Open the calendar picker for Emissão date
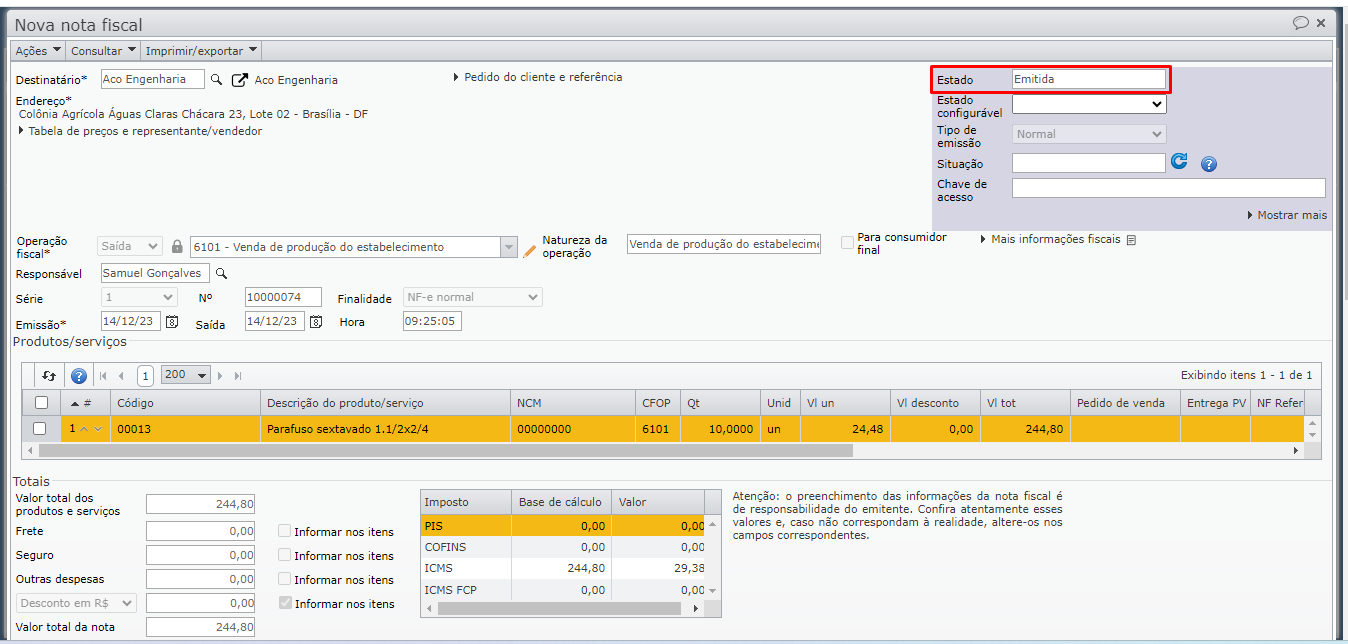The image size is (1348, 644). tap(172, 322)
